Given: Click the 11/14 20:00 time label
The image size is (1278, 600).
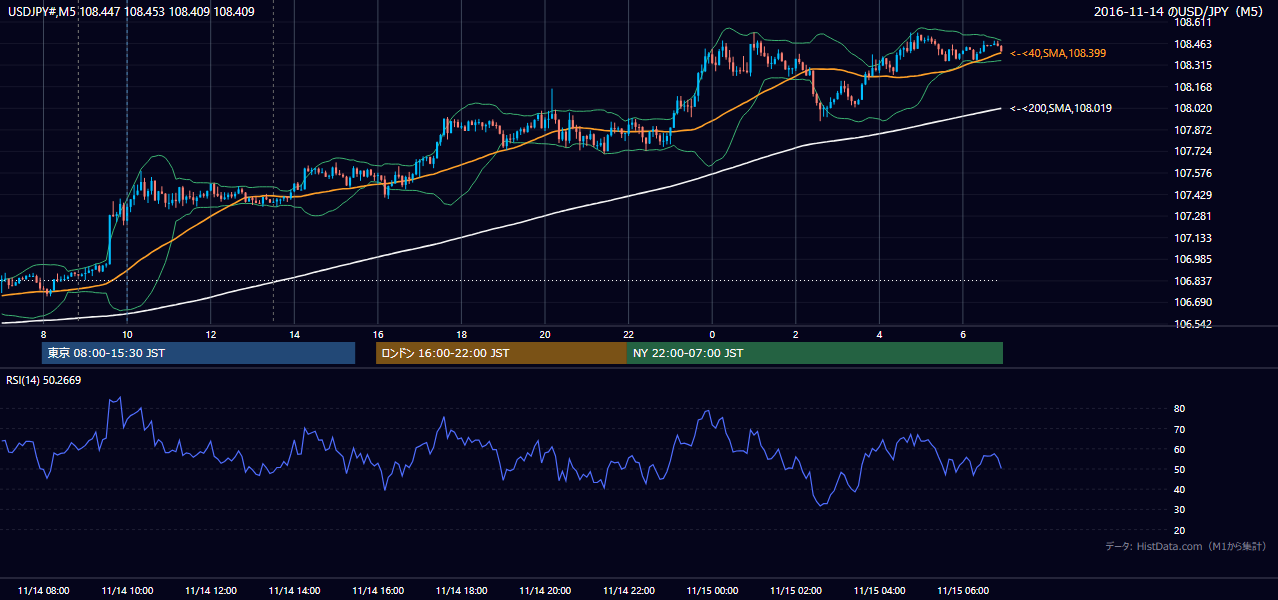Looking at the screenshot, I should [545, 591].
